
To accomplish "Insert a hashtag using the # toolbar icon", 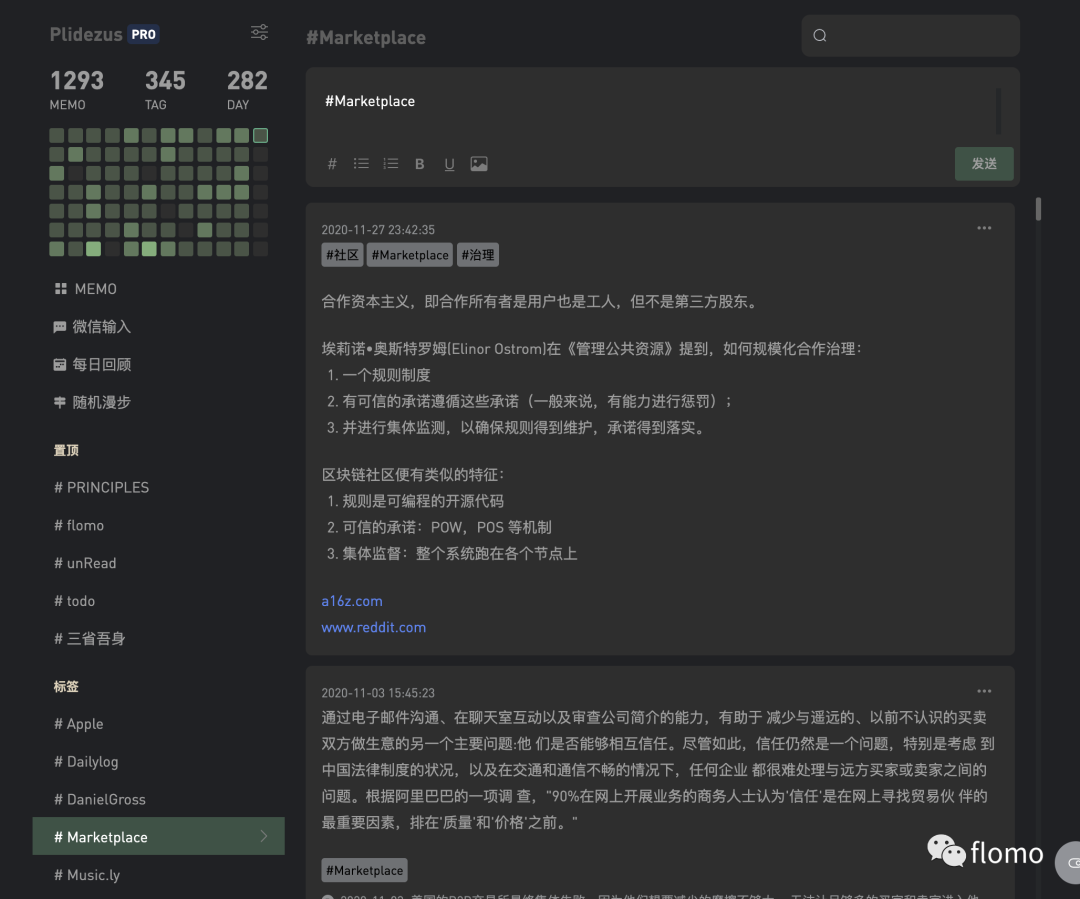I will (332, 164).
